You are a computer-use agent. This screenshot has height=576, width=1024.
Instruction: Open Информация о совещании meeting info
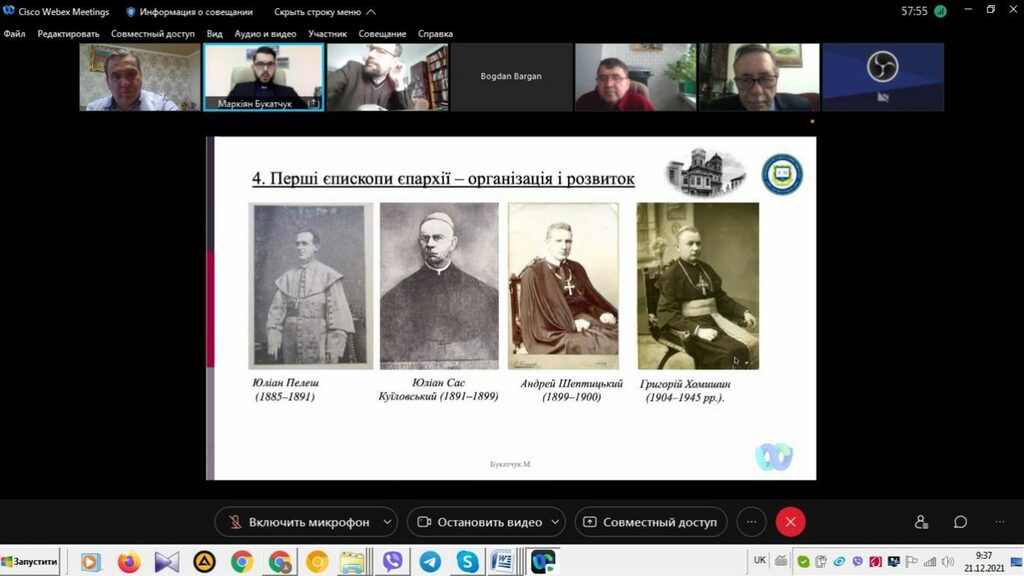pyautogui.click(x=189, y=12)
